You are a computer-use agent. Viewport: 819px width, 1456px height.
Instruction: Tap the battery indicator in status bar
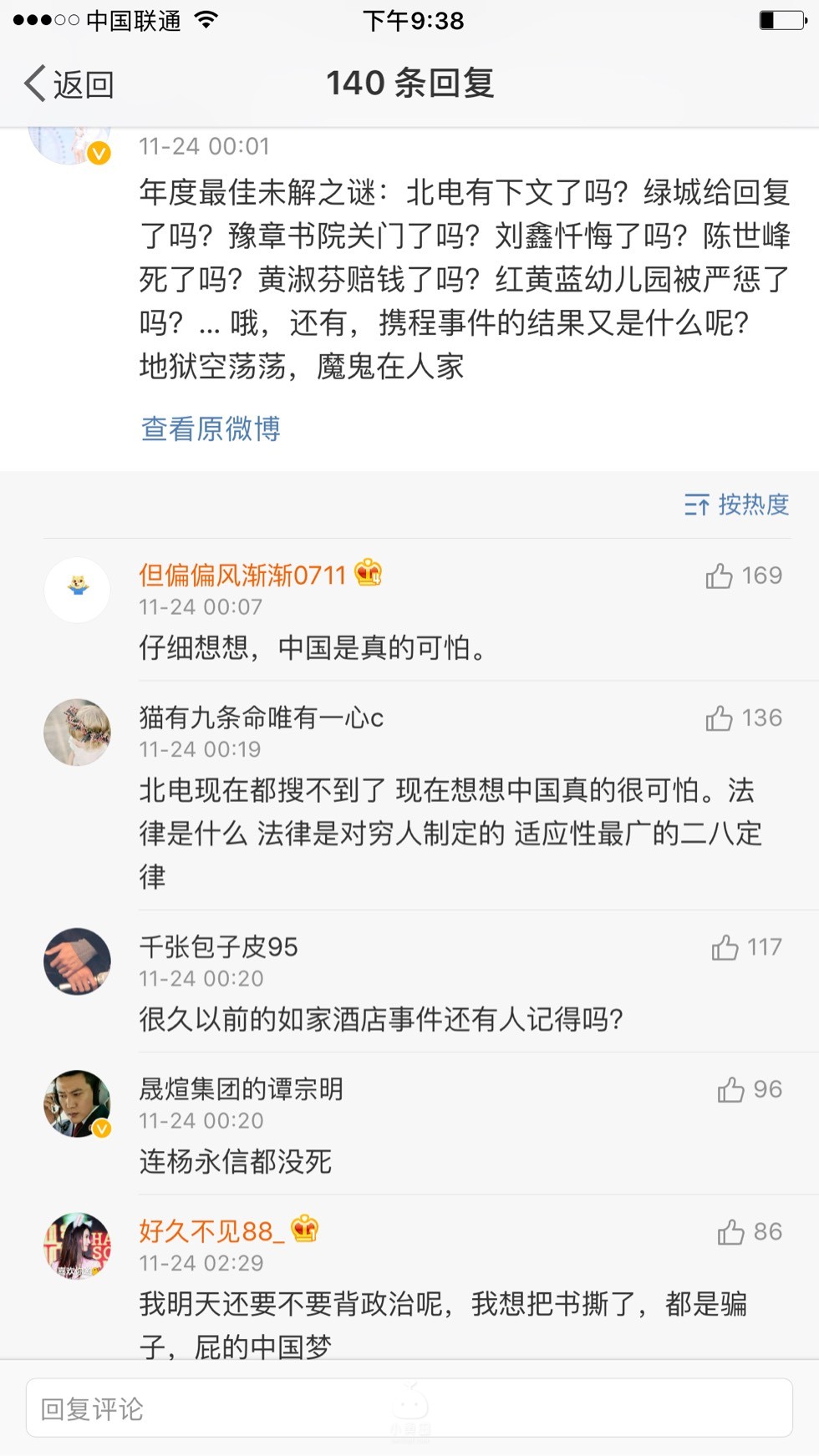(x=782, y=20)
